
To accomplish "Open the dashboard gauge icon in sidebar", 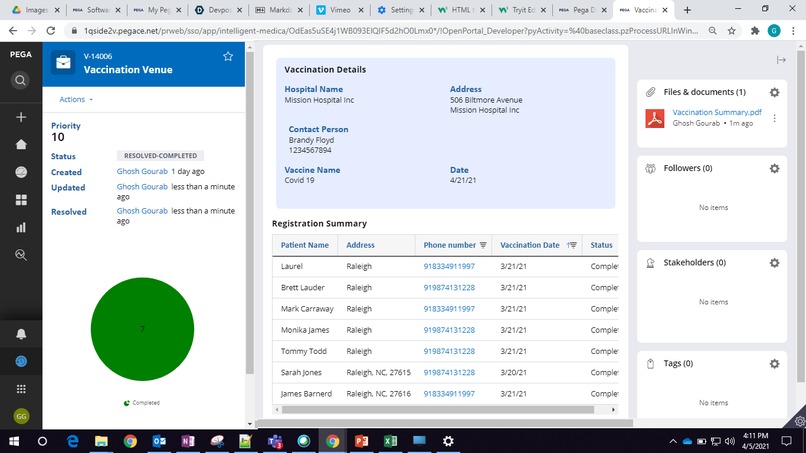I will tap(21, 172).
